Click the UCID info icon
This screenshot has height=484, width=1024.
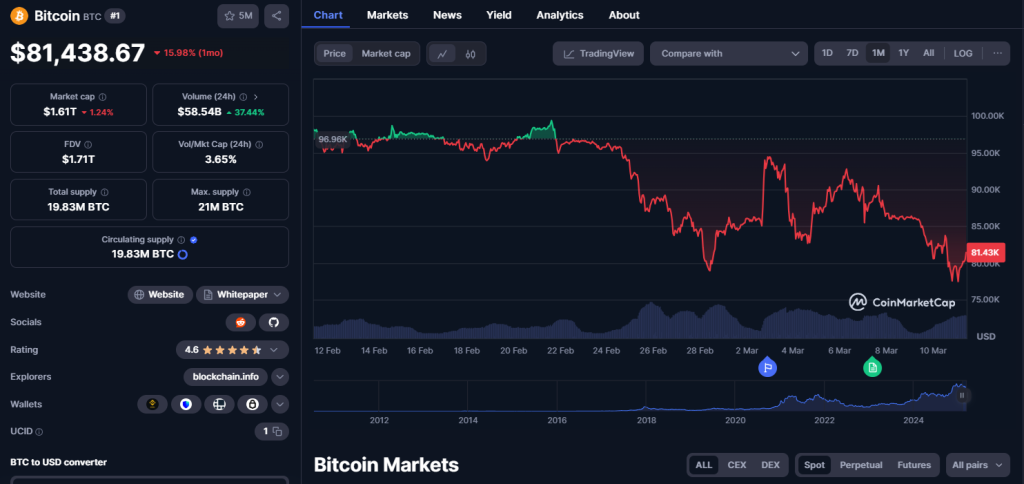39,432
